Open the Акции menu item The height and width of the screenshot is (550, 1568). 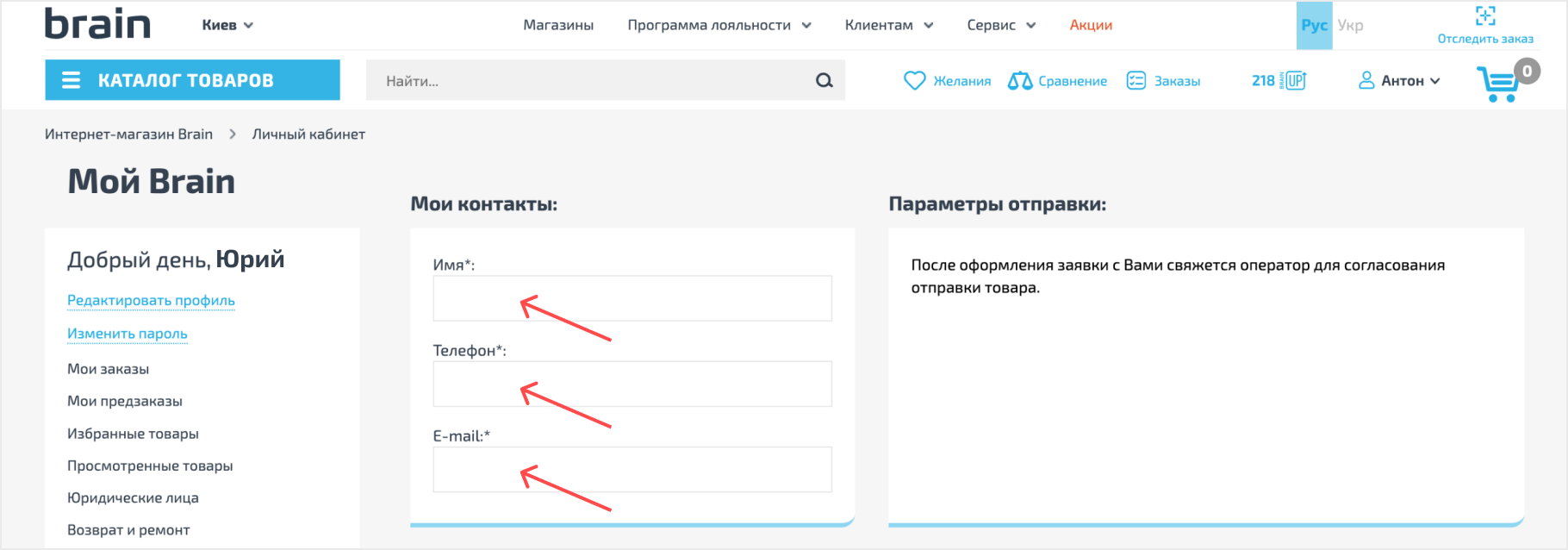[1091, 25]
